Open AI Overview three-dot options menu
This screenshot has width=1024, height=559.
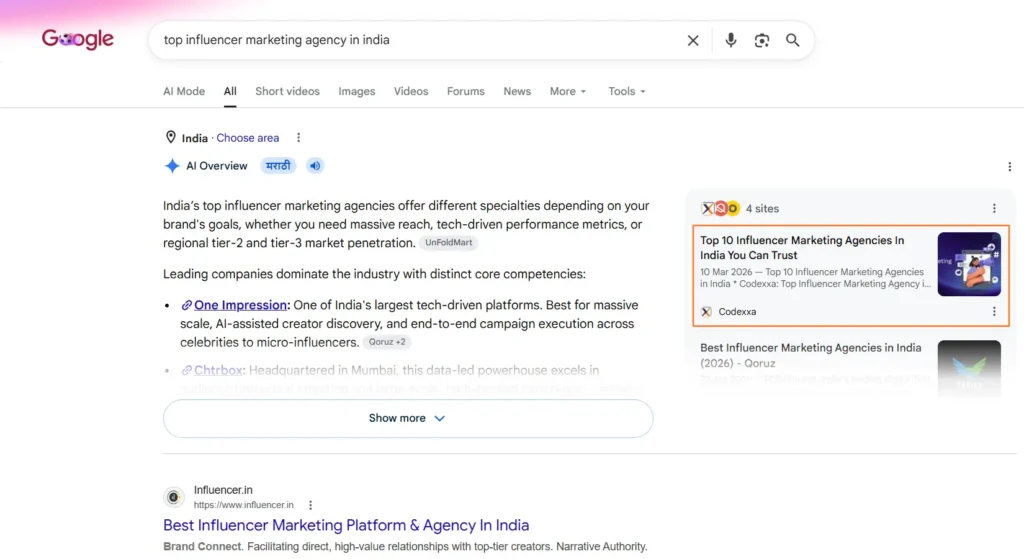[x=1009, y=167]
